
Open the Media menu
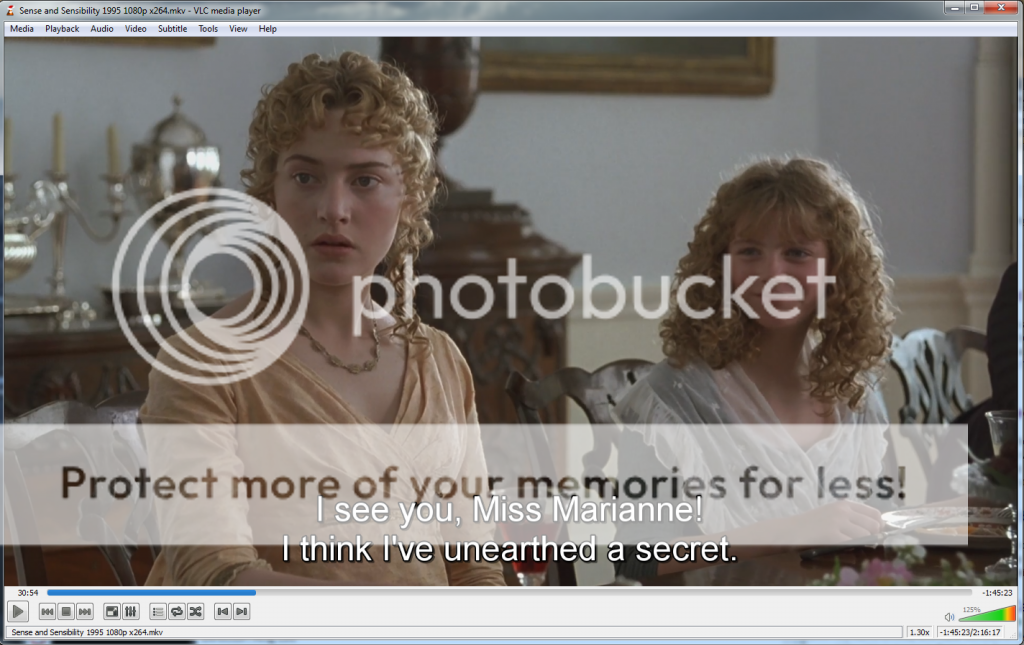point(22,29)
